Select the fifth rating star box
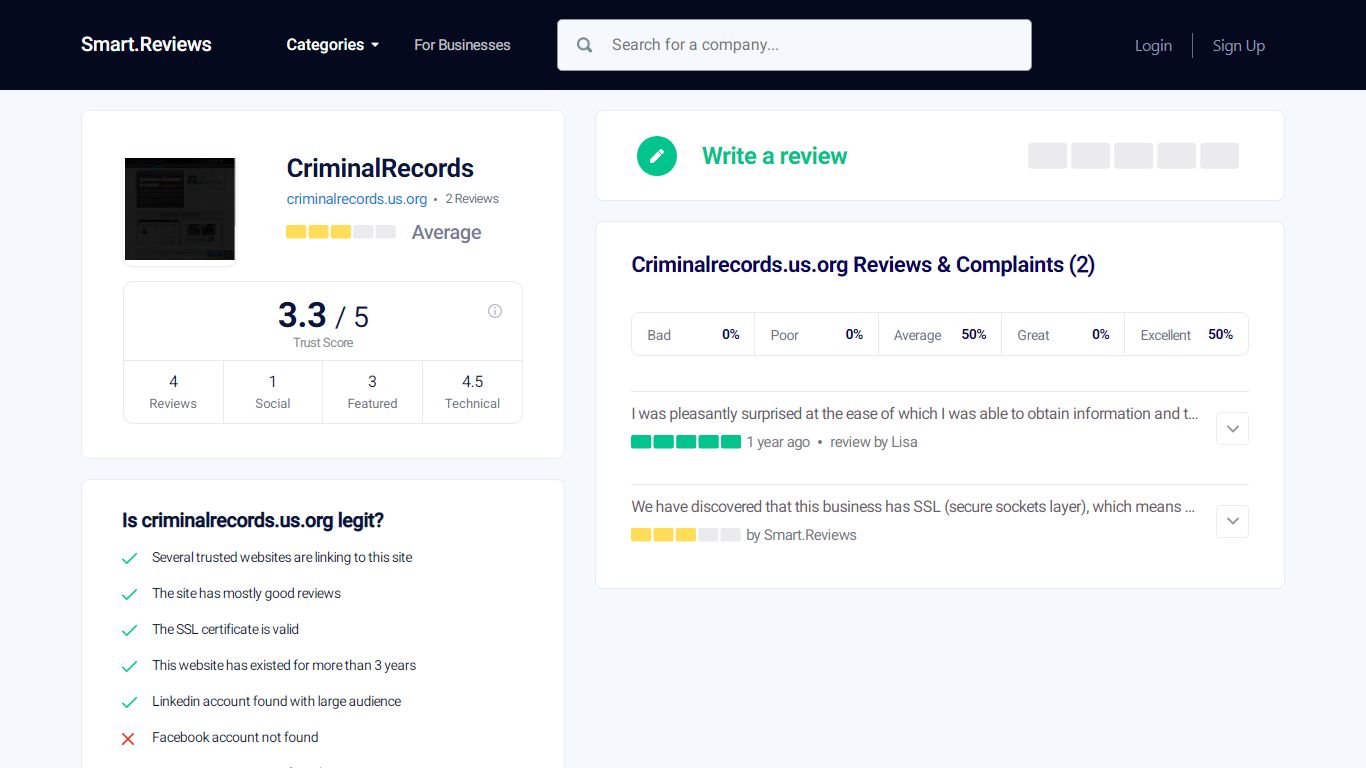This screenshot has width=1366, height=768. 1219,156
